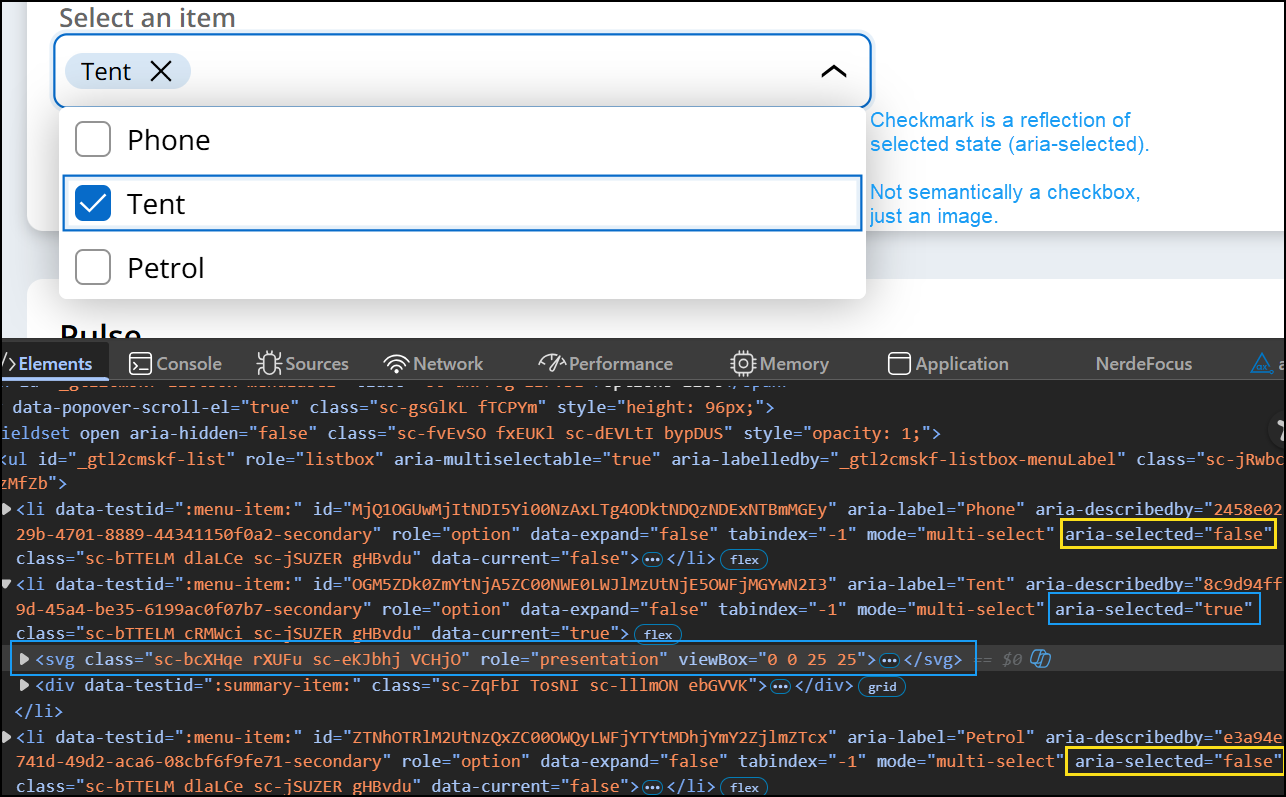Viewport: 1286px width, 797px height.
Task: Select the Phone option in the listbox
Action: coord(170,139)
